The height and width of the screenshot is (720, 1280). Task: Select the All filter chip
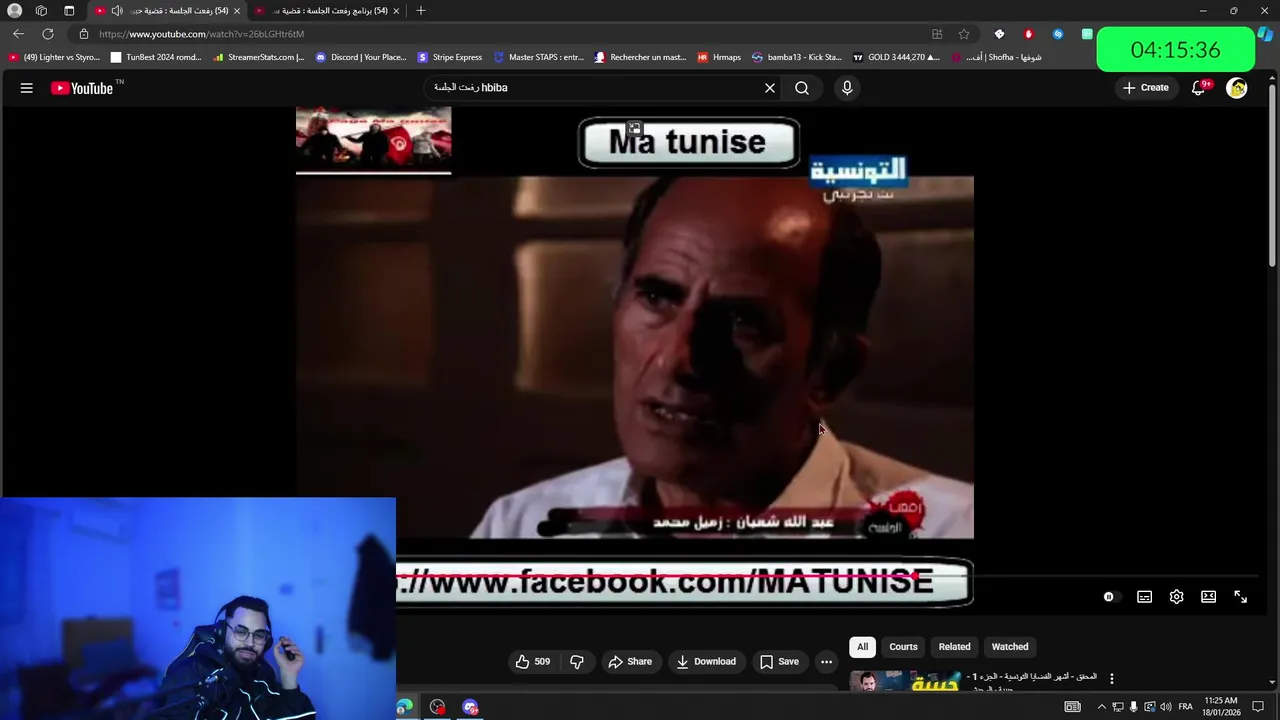pyautogui.click(x=862, y=647)
